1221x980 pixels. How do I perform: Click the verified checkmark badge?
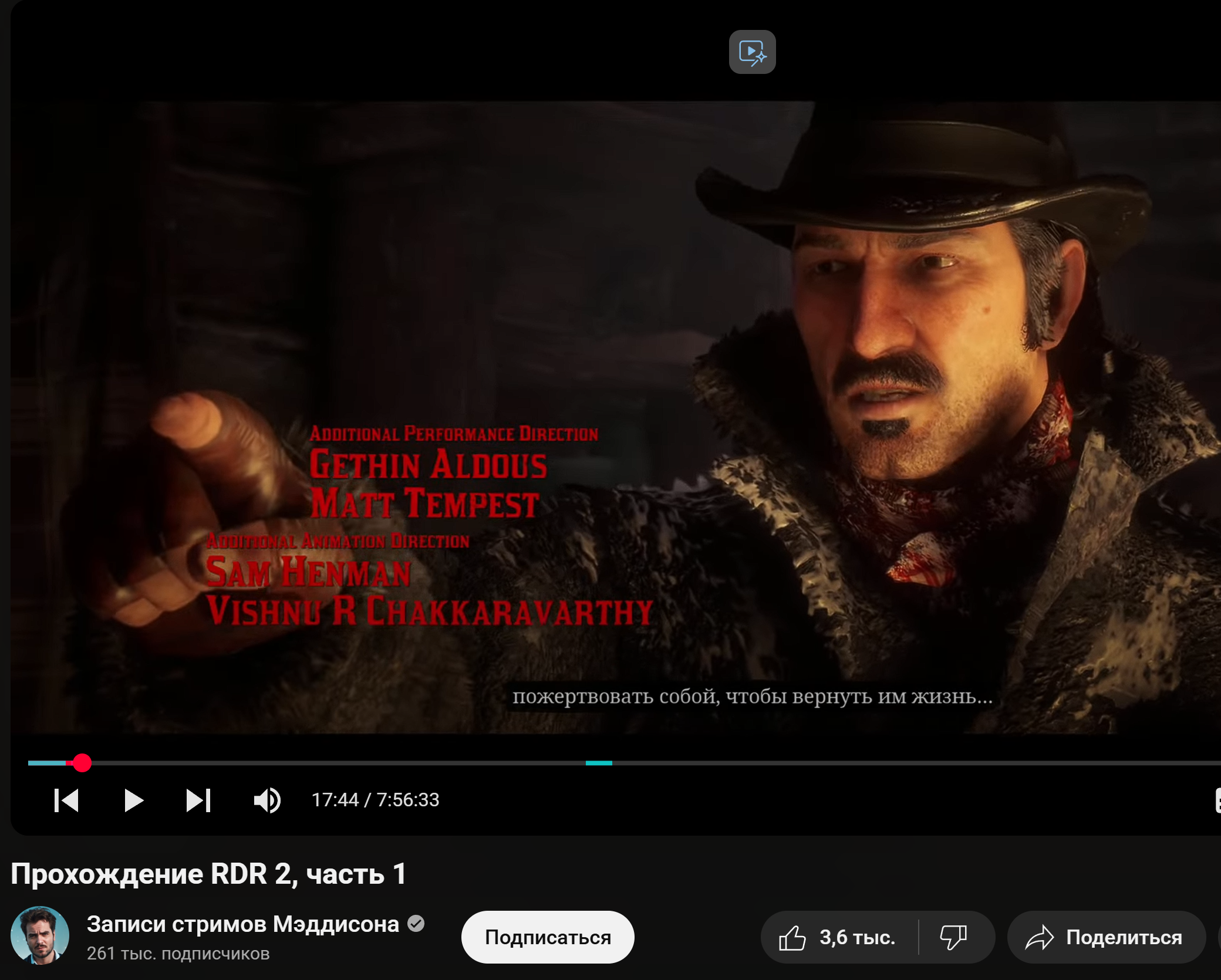coord(416,924)
